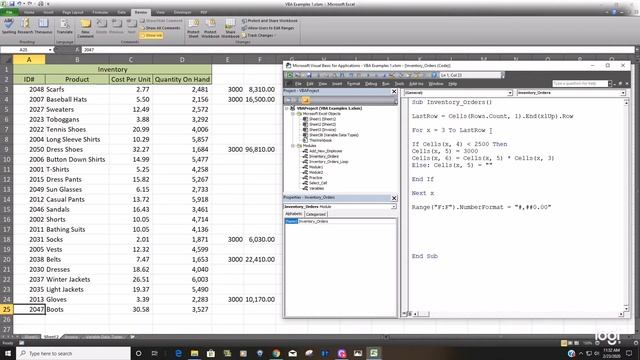Select cell containing Baseball Hats
The image size is (640, 360).
click(x=77, y=99)
